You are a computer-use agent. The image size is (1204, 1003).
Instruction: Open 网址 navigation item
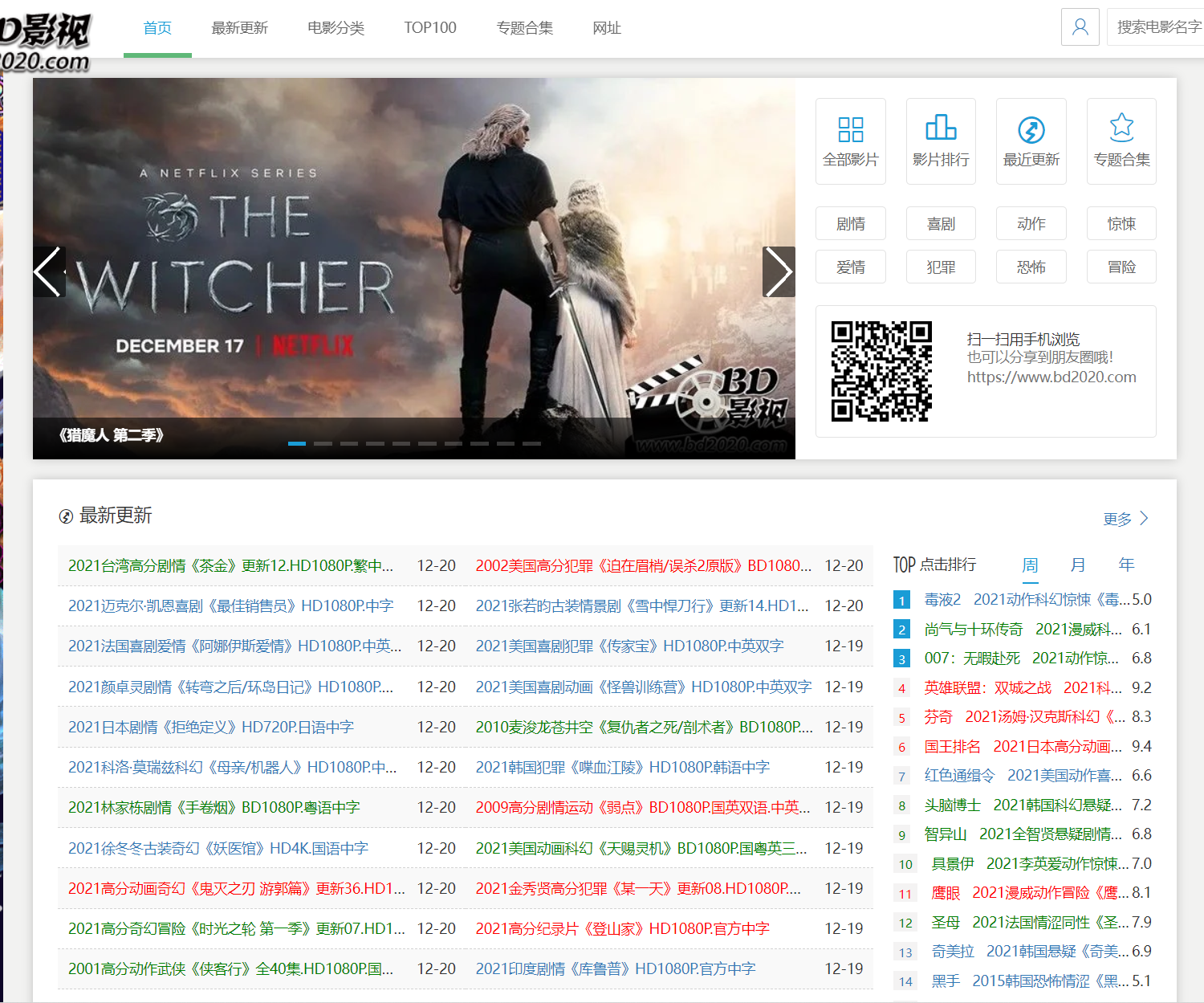click(607, 28)
